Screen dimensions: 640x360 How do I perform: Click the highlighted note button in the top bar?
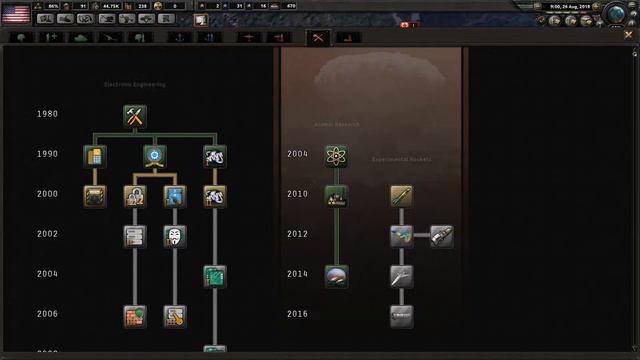(201, 20)
